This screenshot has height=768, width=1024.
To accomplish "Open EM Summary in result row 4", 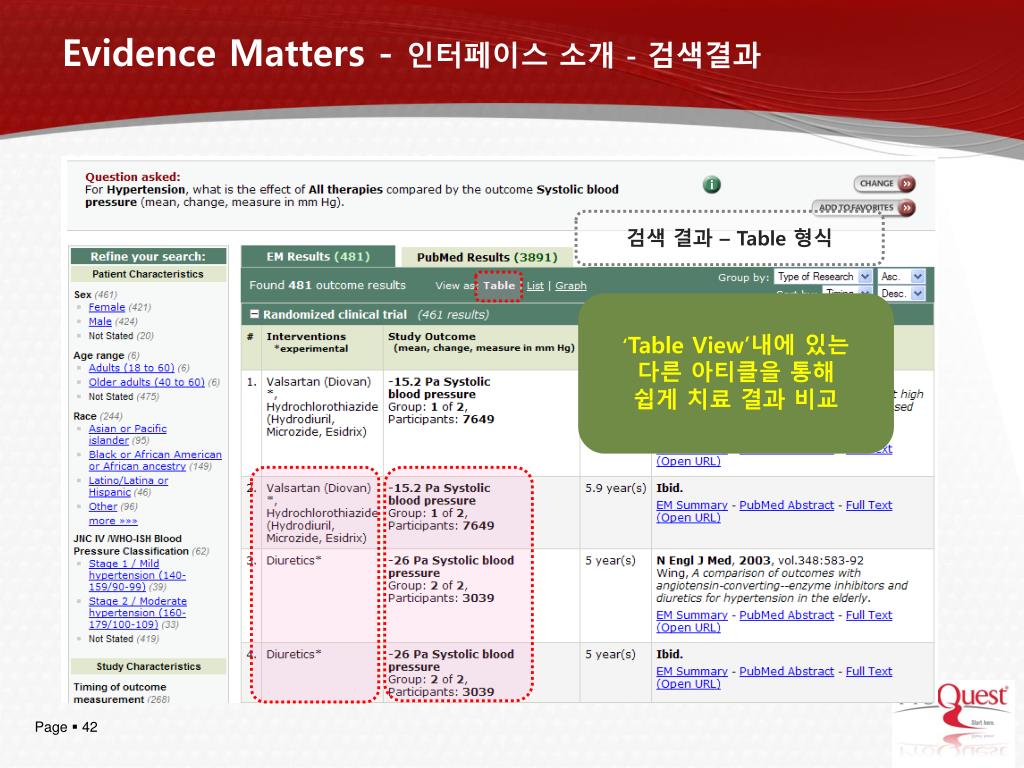I will pyautogui.click(x=692, y=671).
